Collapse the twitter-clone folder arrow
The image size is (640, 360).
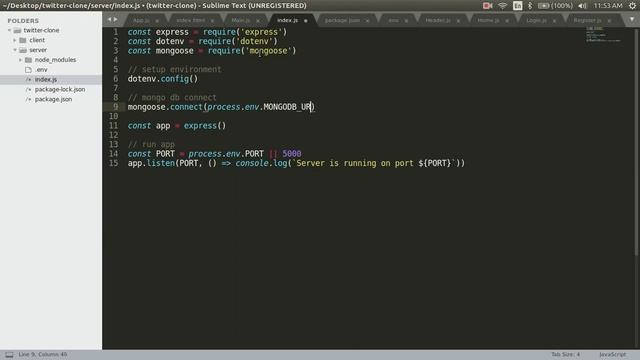point(9,30)
